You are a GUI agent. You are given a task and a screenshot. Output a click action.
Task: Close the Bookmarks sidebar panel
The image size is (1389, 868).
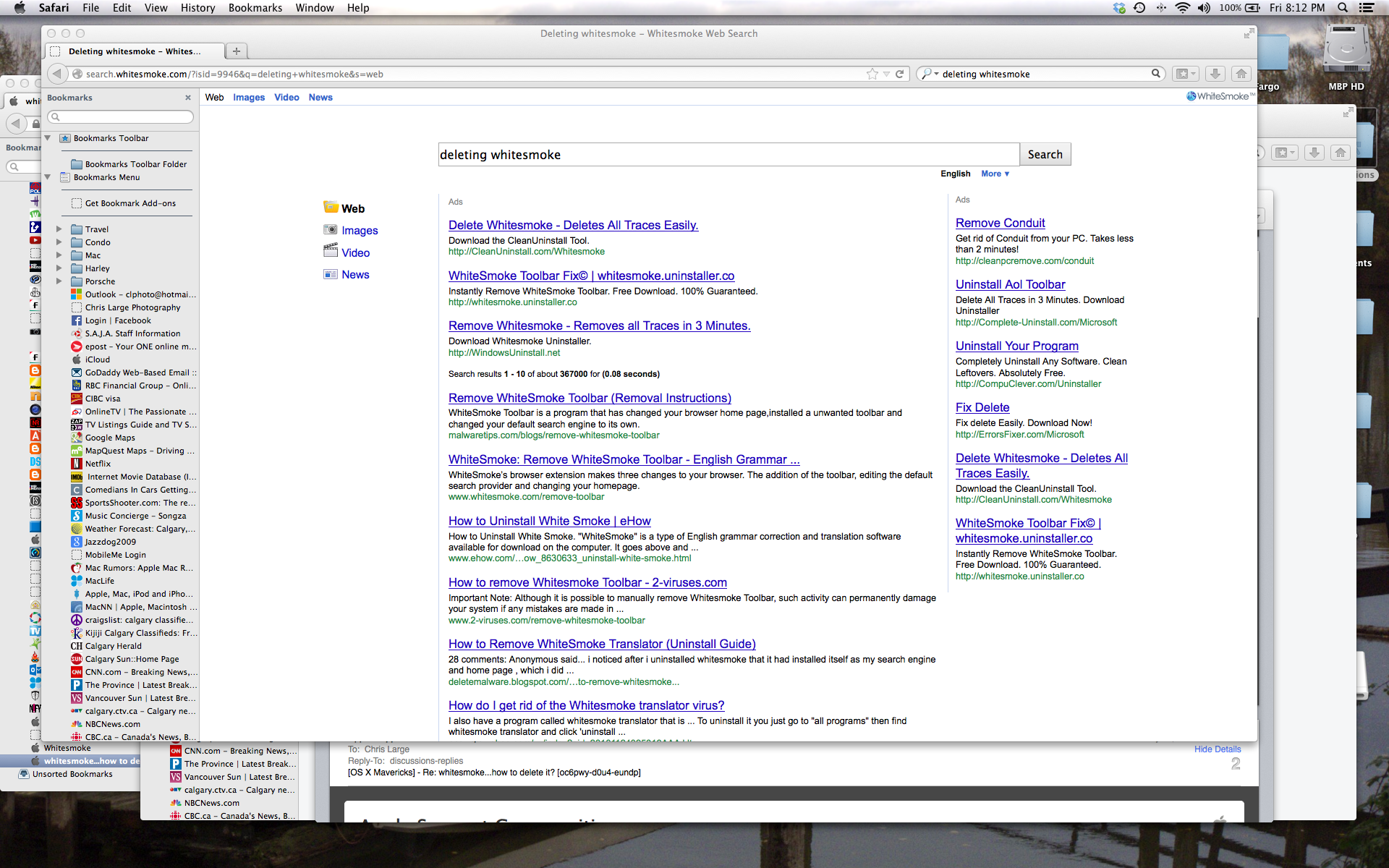(x=188, y=98)
